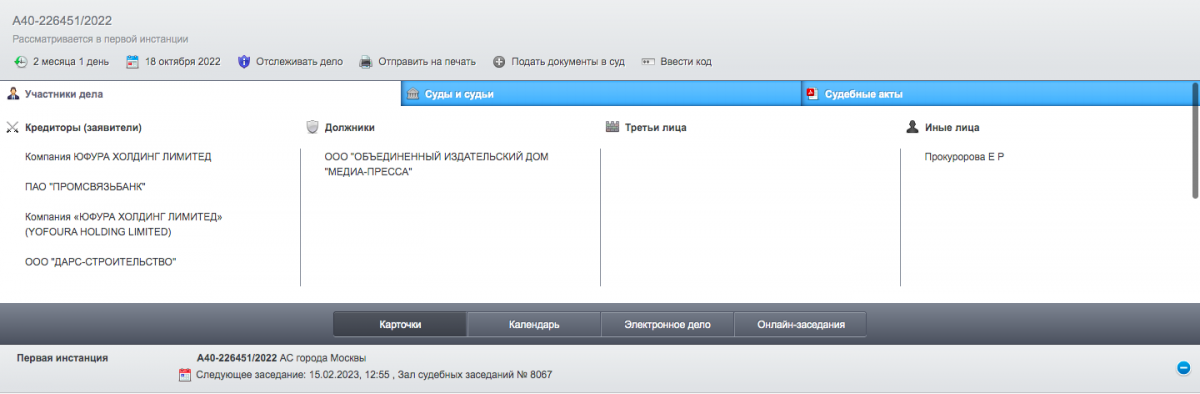Click the courthouse icon on Суды и судьи tab
Screen dimensions: 1200x394
coord(413,94)
